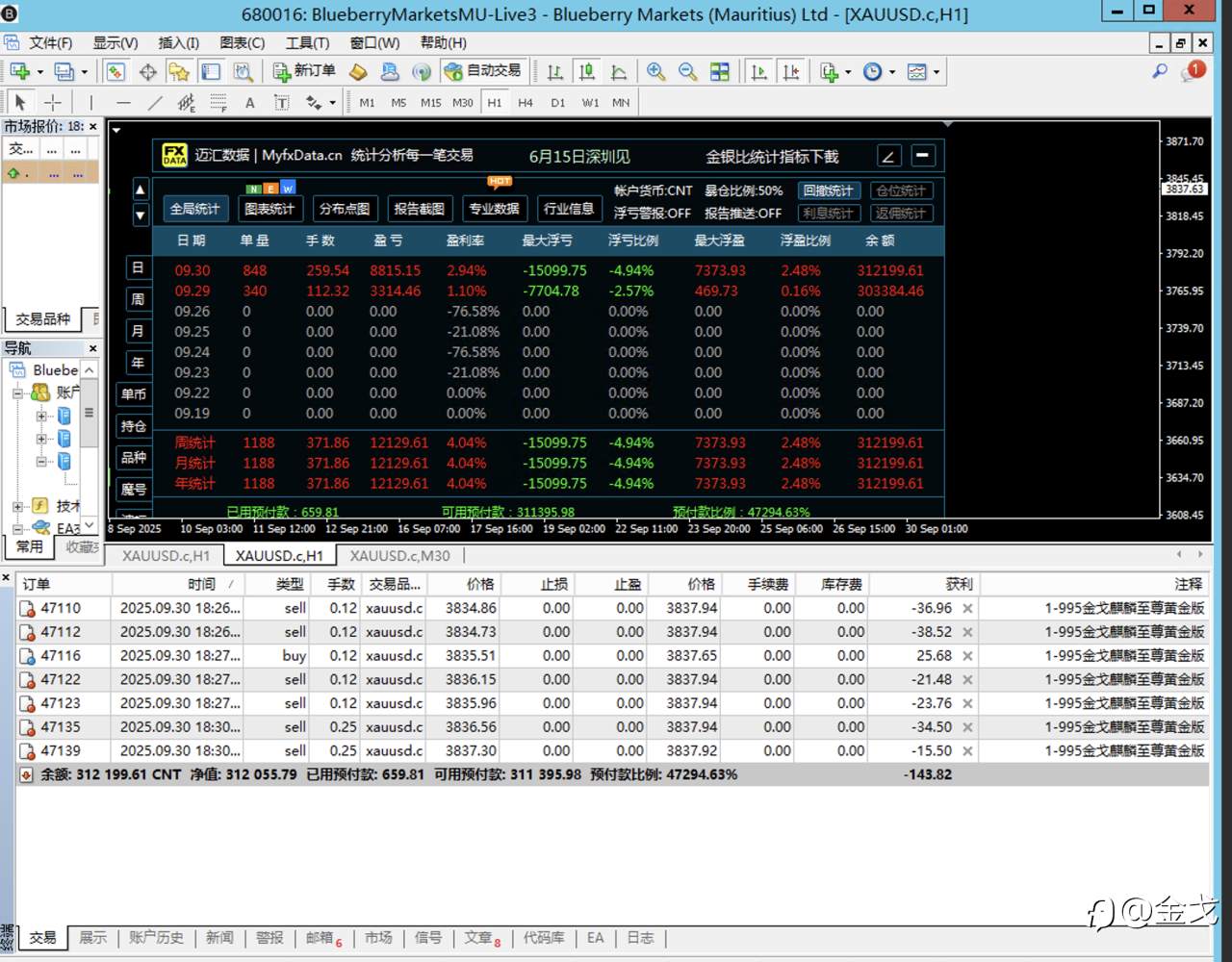The image size is (1232, 962).
Task: Select the Text (A) drawing tool
Action: click(x=249, y=102)
